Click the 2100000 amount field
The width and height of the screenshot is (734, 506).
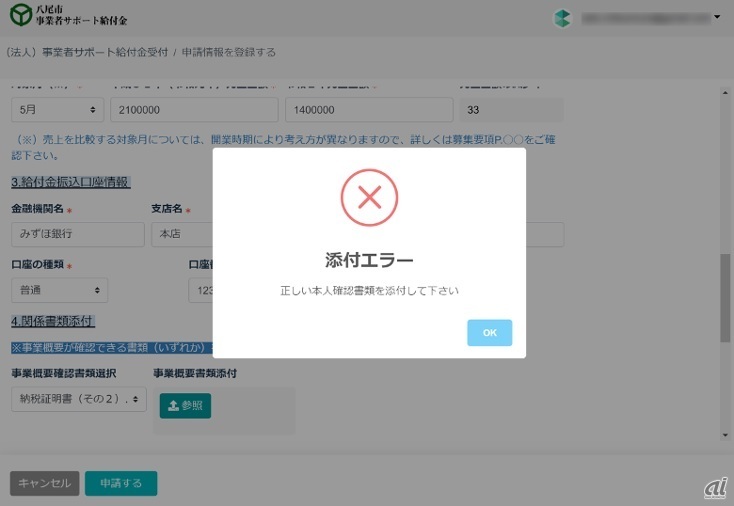(x=194, y=110)
